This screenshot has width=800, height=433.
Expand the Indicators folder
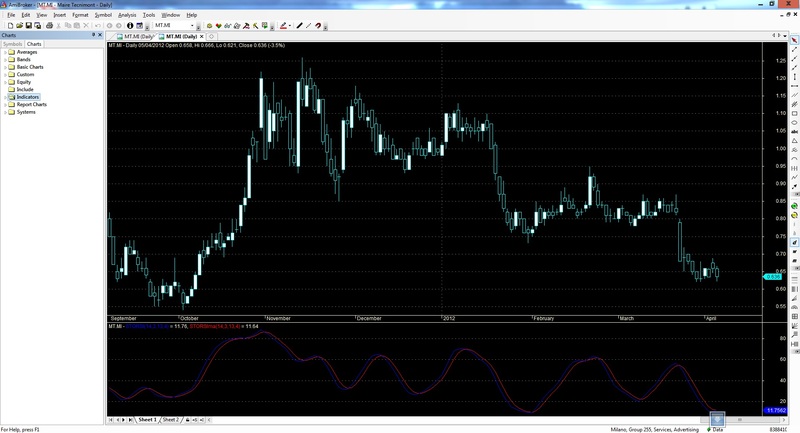6,97
